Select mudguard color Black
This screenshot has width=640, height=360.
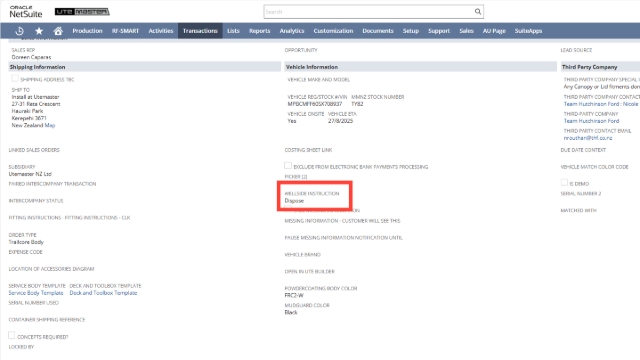(291, 312)
